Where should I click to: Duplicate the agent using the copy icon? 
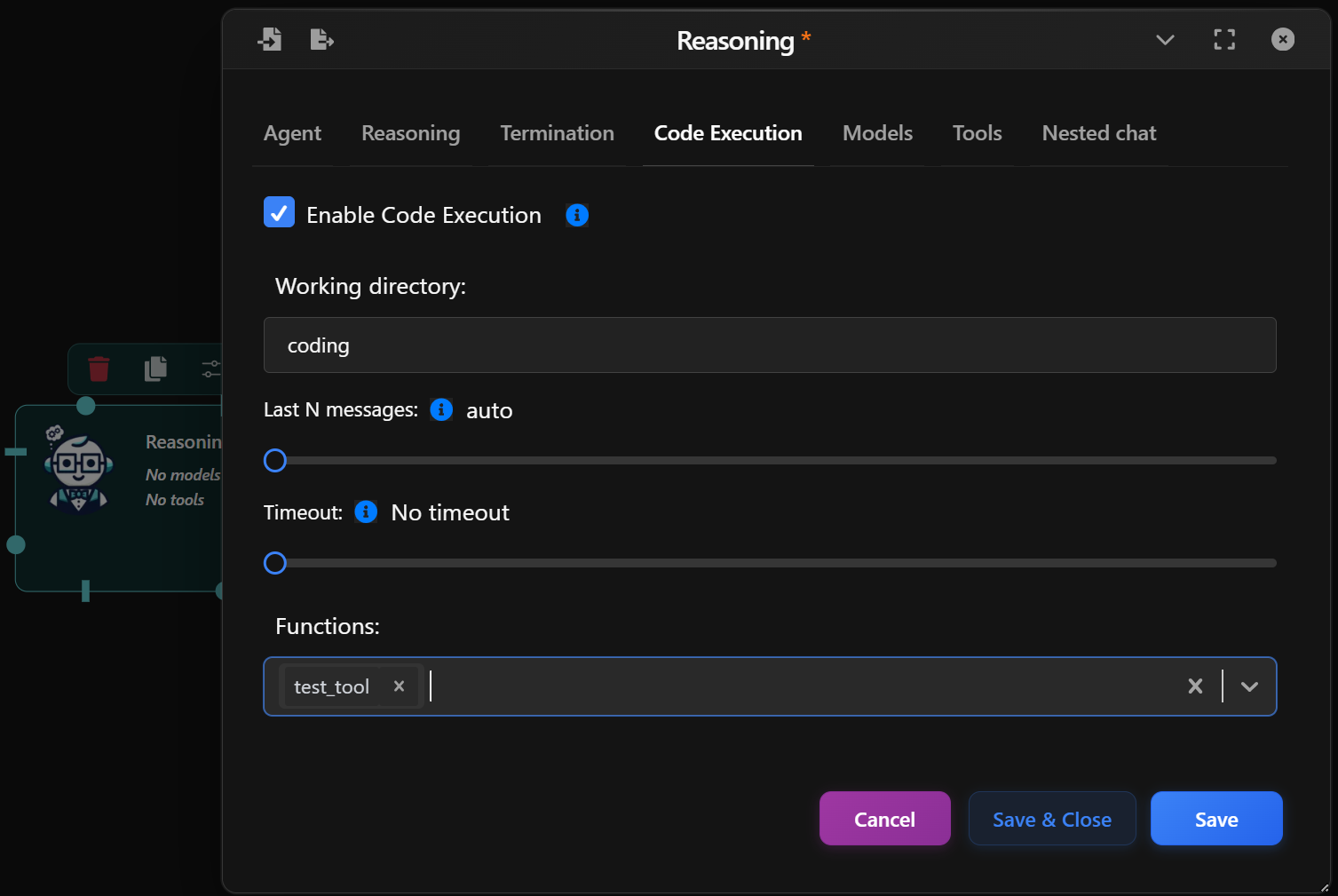click(155, 369)
